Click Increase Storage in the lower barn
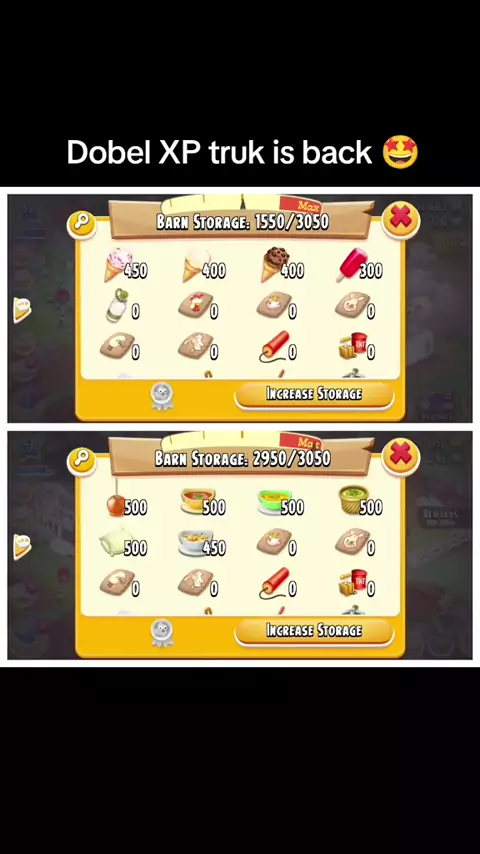The width and height of the screenshot is (480, 854). tap(314, 631)
